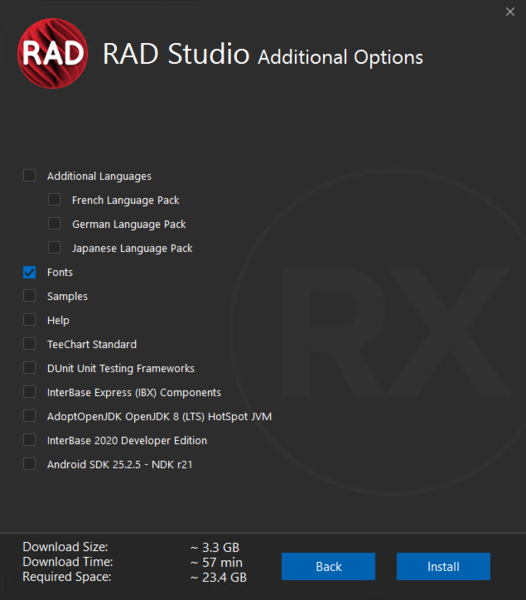This screenshot has width=526, height=600.
Task: Enable the Samples checkbox
Action: [29, 296]
